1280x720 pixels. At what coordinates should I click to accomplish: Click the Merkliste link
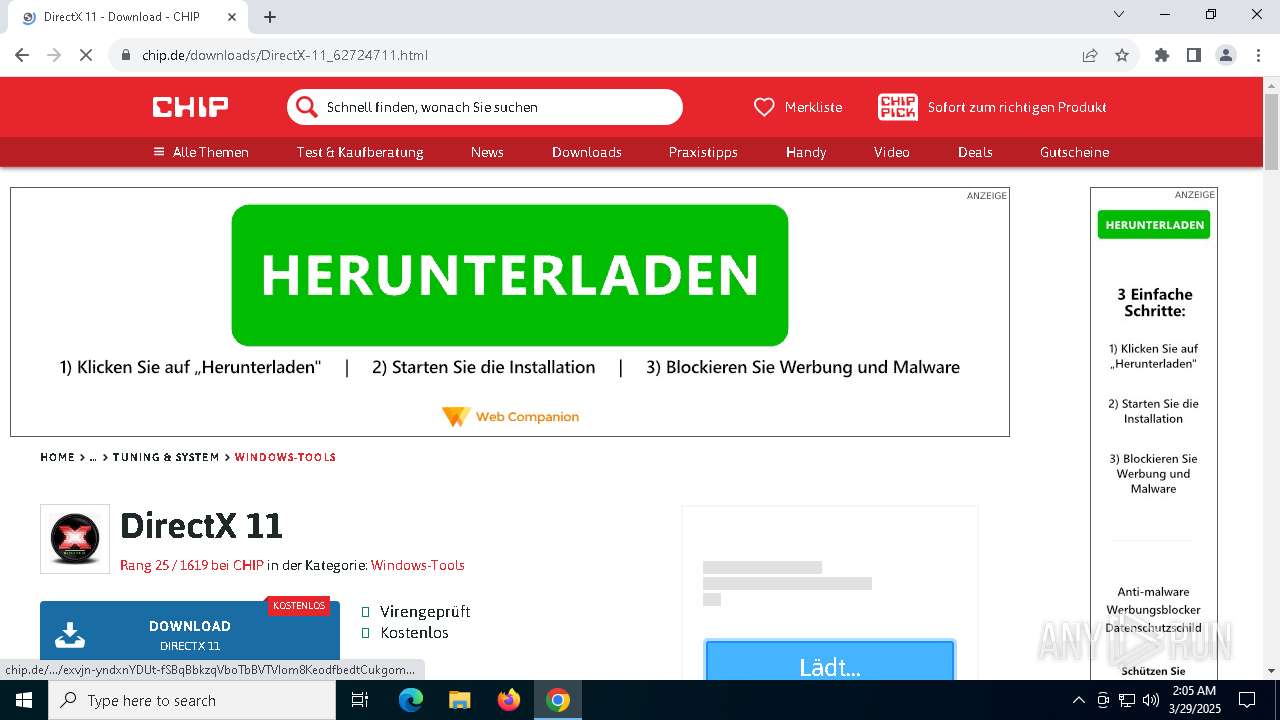pos(813,107)
